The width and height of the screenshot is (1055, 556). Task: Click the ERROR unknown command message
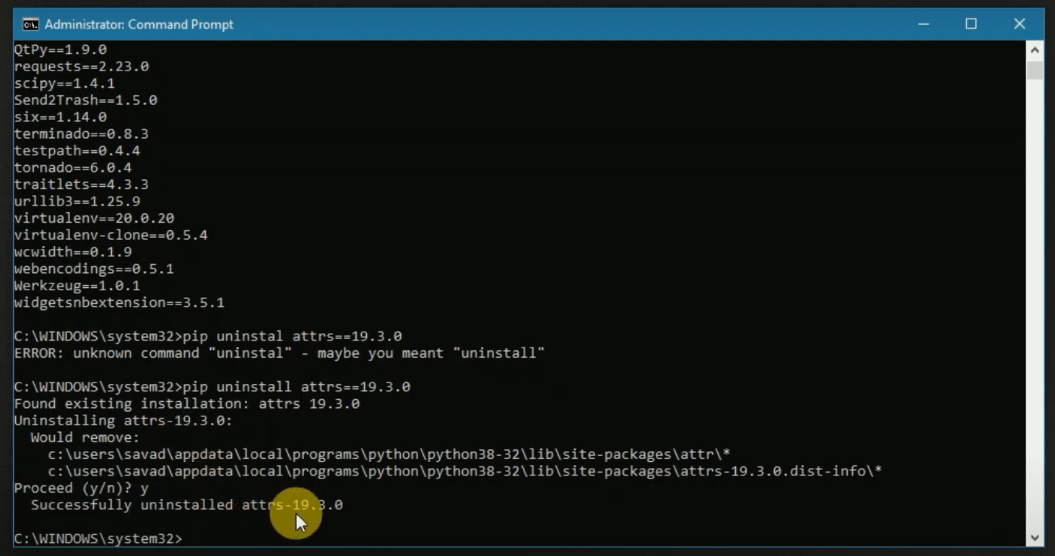point(279,353)
